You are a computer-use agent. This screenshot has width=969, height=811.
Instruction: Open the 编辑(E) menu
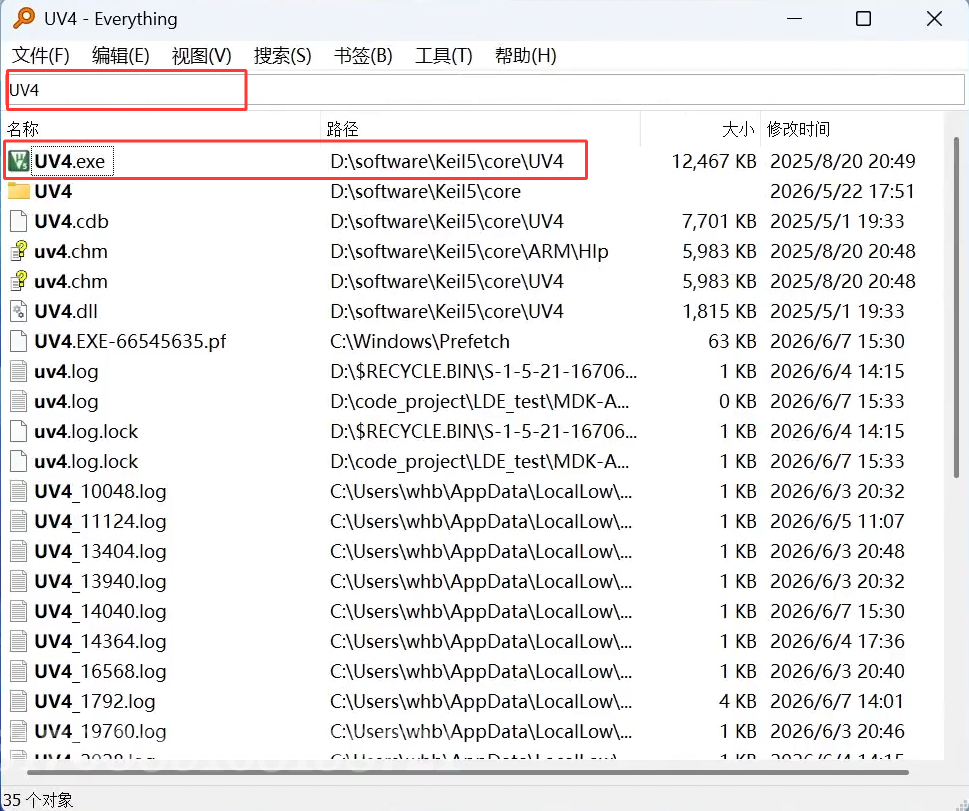121,56
